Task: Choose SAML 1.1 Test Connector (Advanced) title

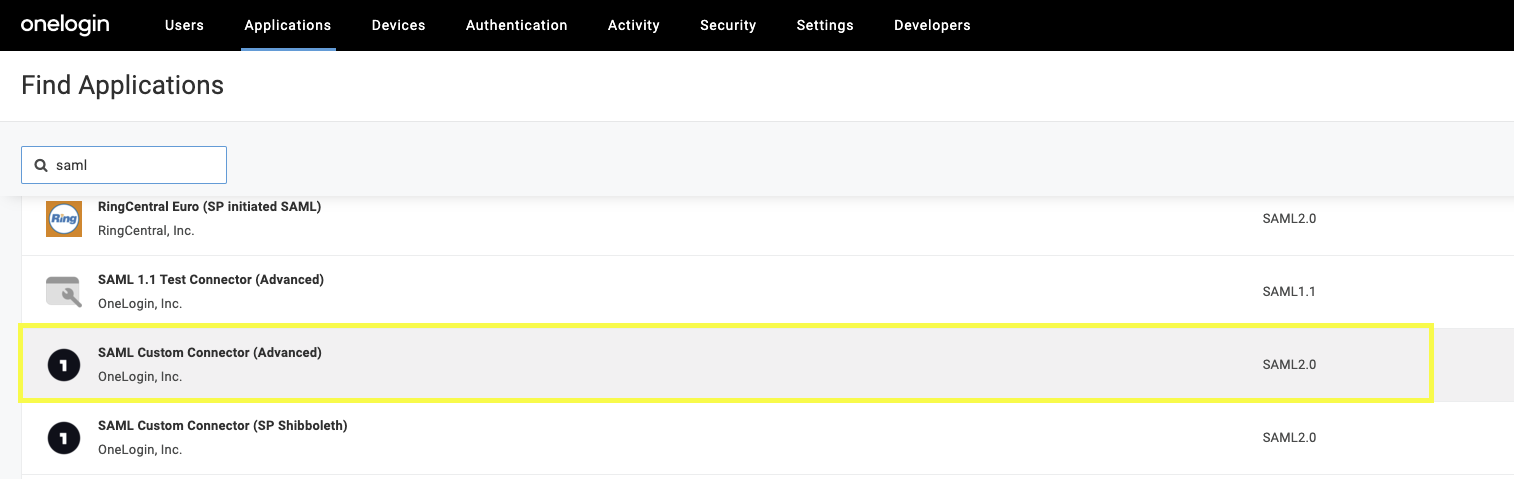Action: point(210,280)
